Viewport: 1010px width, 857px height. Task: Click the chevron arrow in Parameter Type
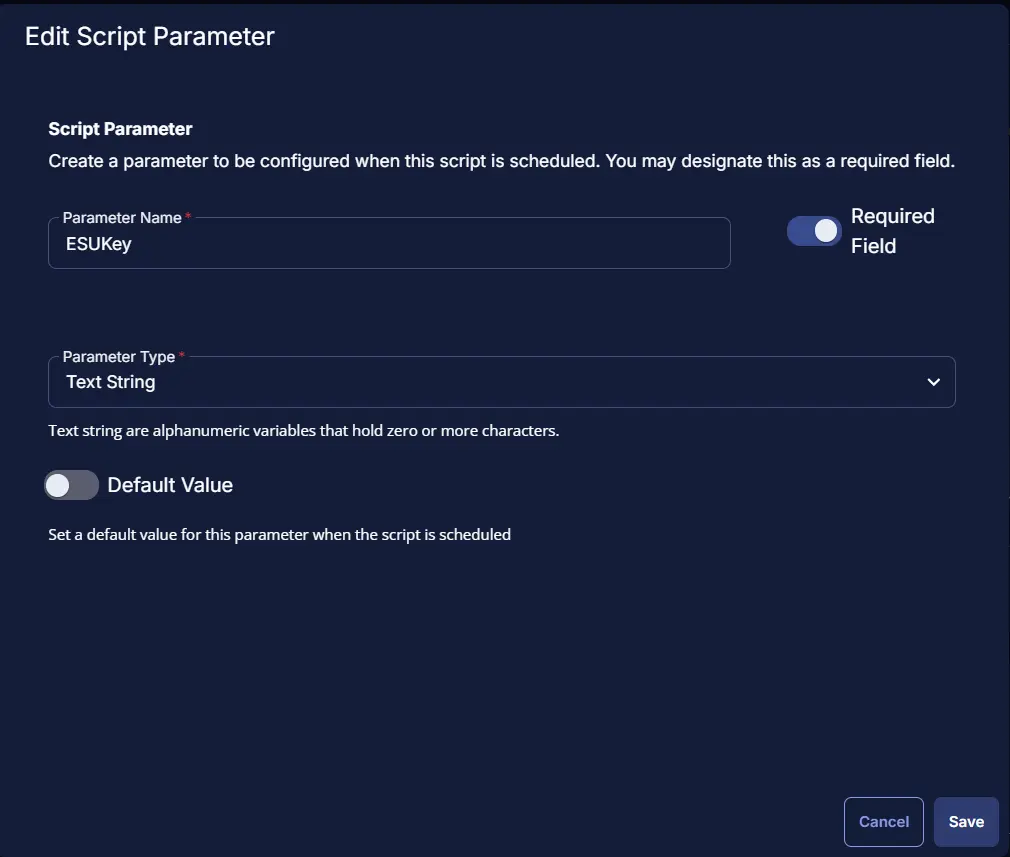(933, 382)
